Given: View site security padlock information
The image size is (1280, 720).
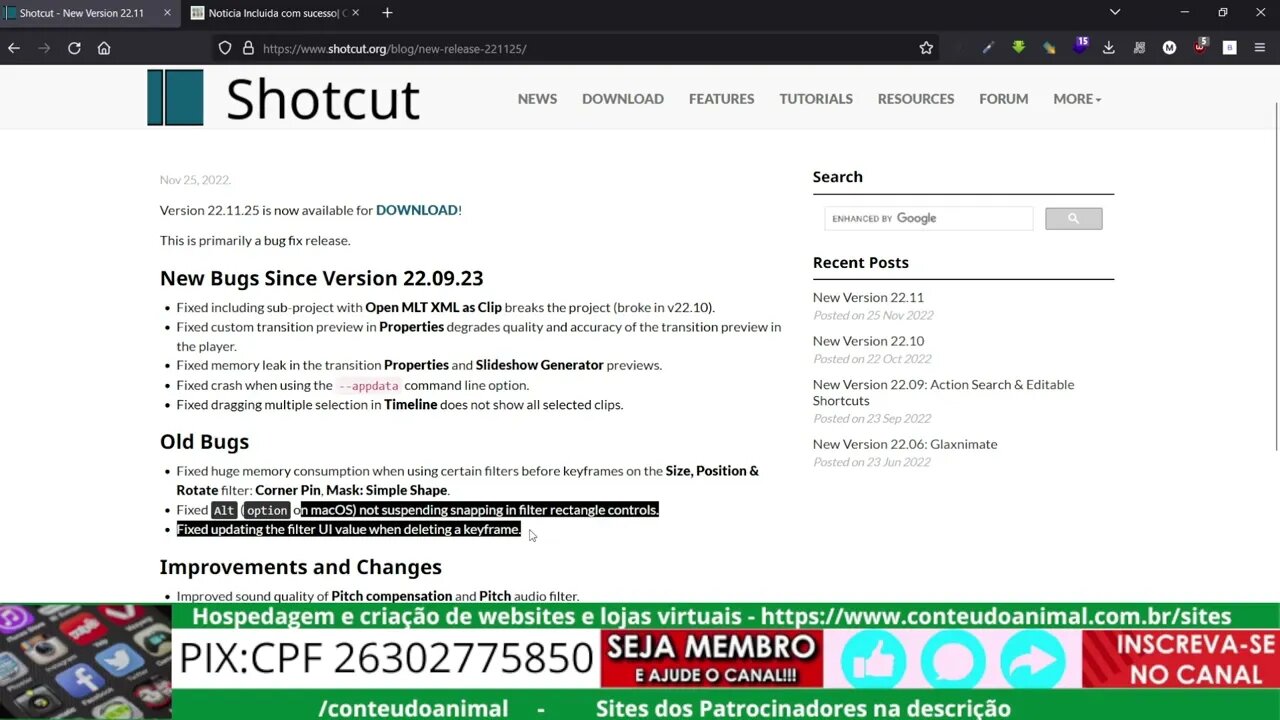Looking at the screenshot, I should [248, 48].
